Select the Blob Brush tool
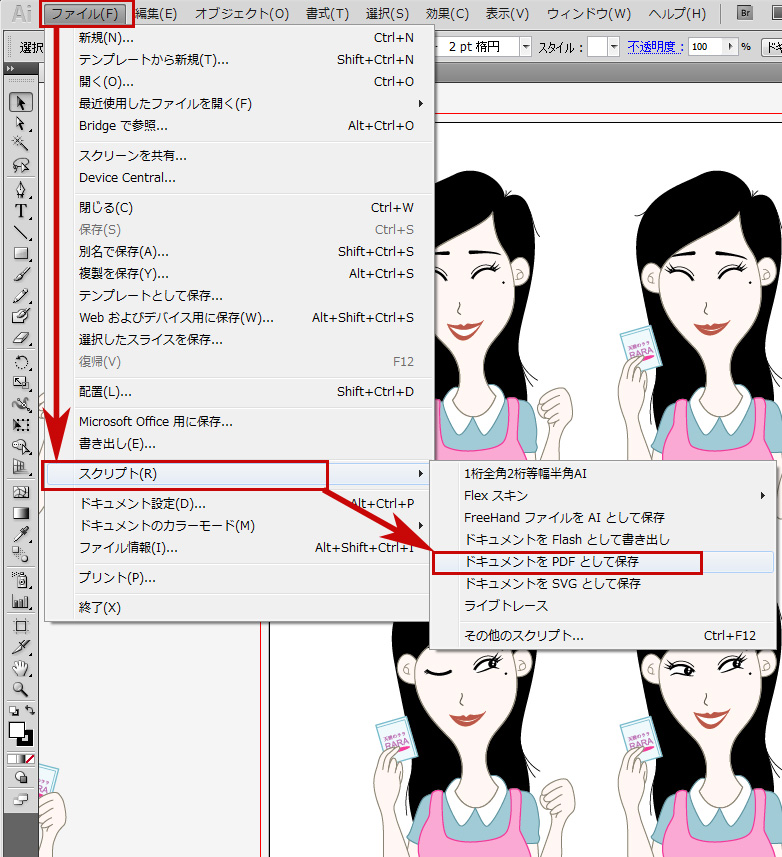The height and width of the screenshot is (857, 782). click(21, 316)
